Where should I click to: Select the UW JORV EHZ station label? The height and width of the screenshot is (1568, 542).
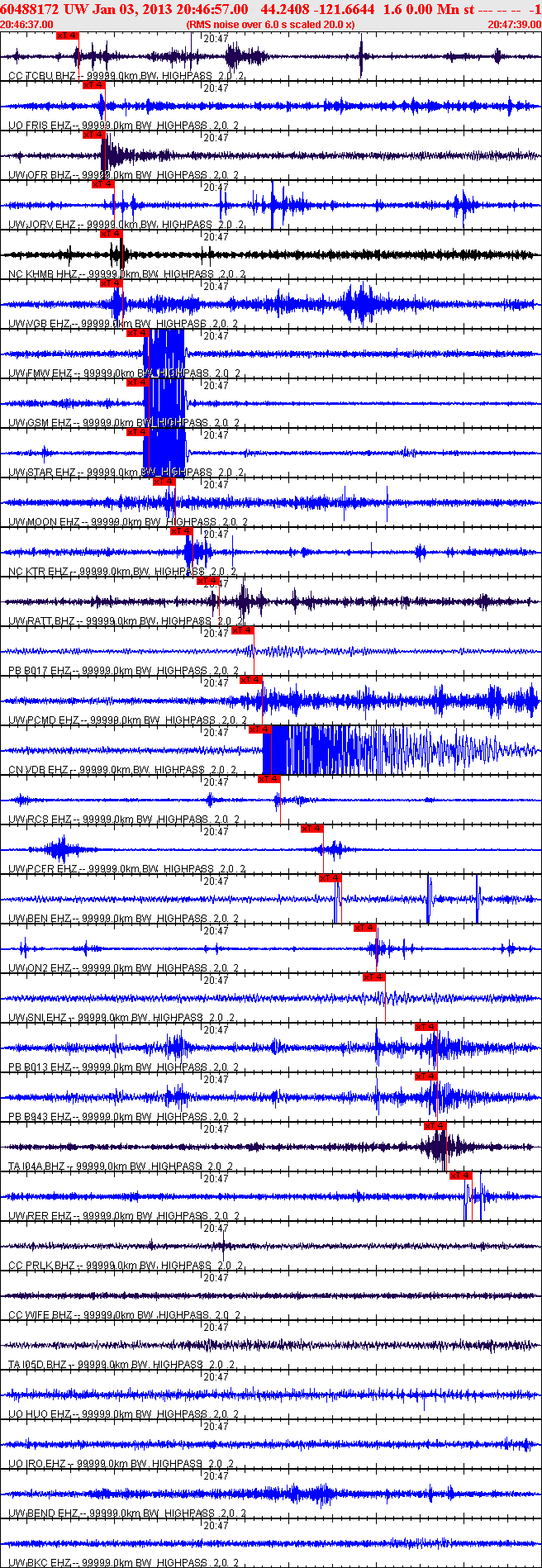click(x=41, y=225)
